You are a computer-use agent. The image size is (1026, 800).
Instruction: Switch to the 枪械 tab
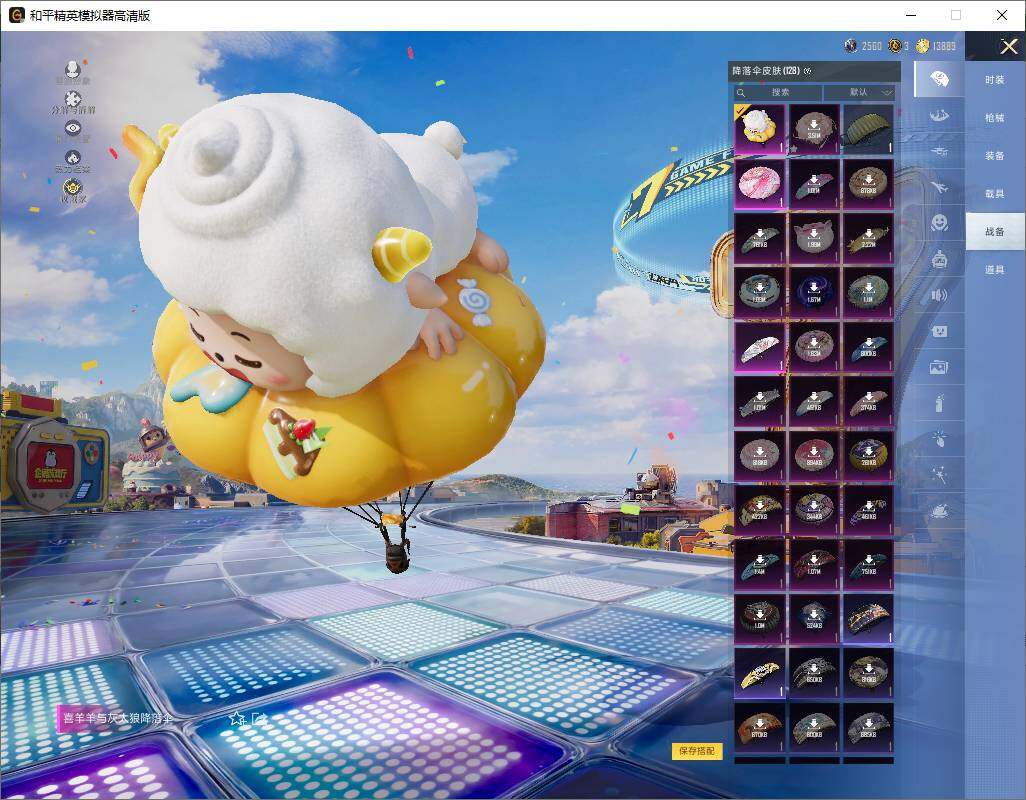pos(995,118)
